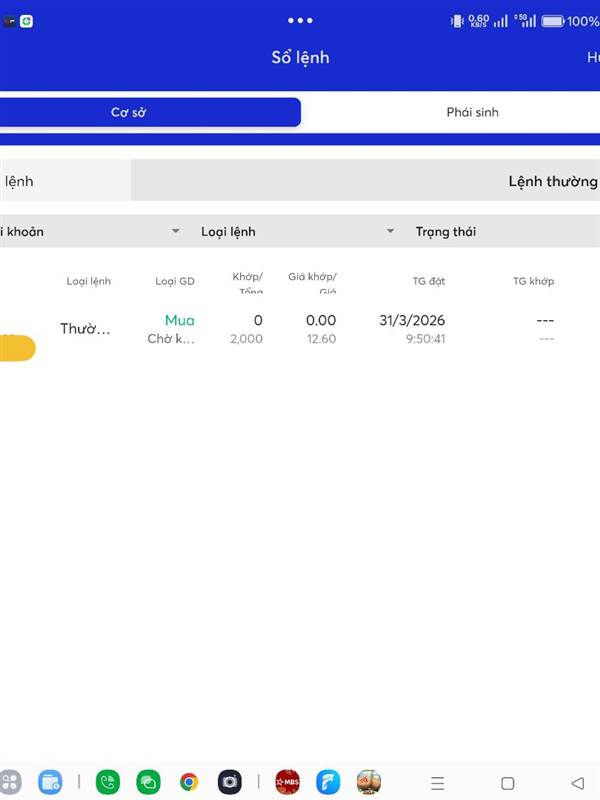Switch to the Phái sinh tab
Image resolution: width=600 pixels, height=800 pixels.
point(472,112)
